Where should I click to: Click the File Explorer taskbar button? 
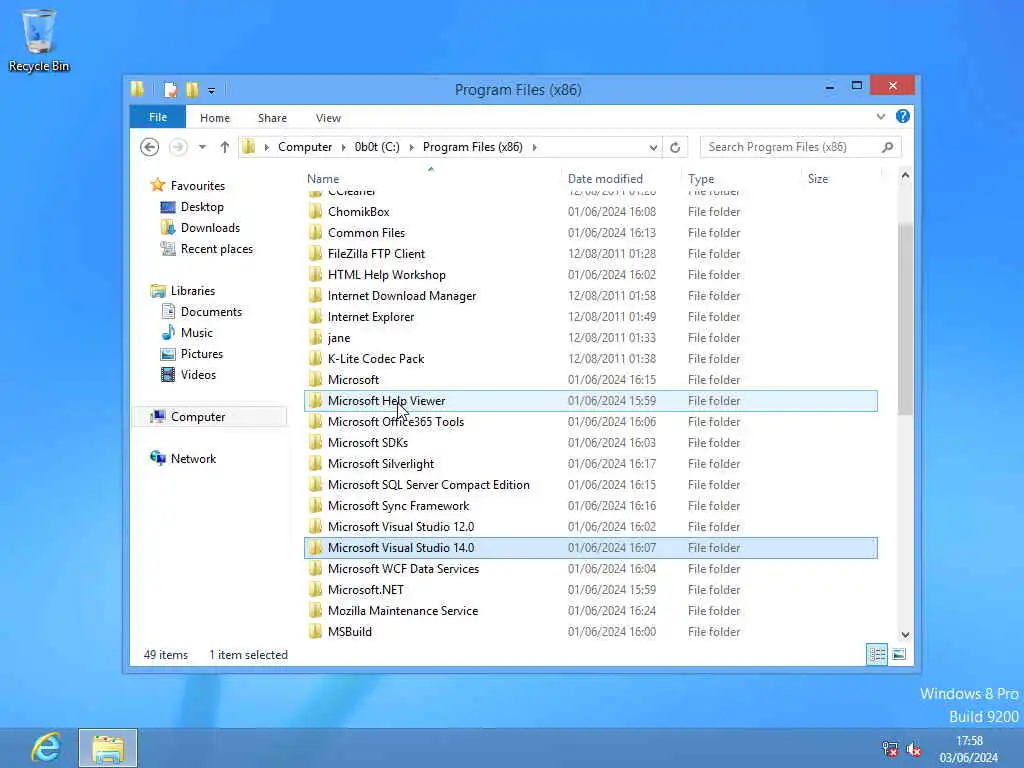pyautogui.click(x=108, y=748)
